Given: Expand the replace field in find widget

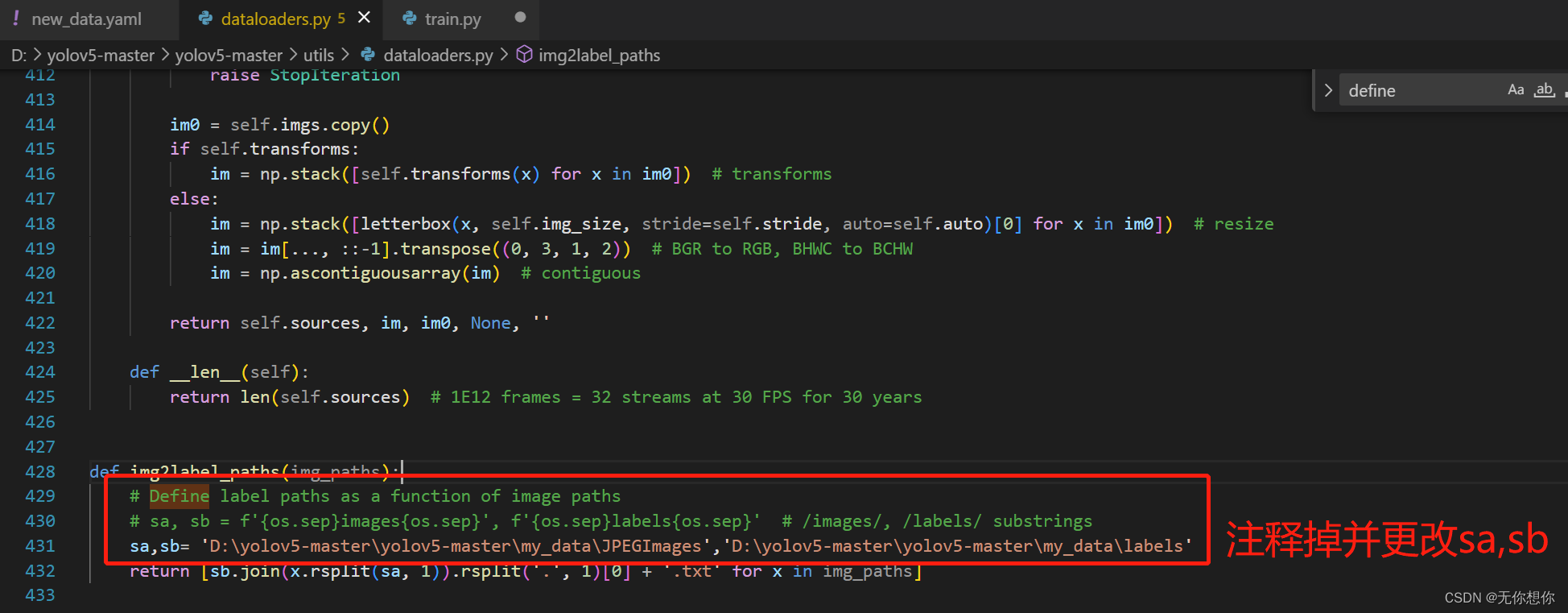Looking at the screenshot, I should [x=1328, y=90].
